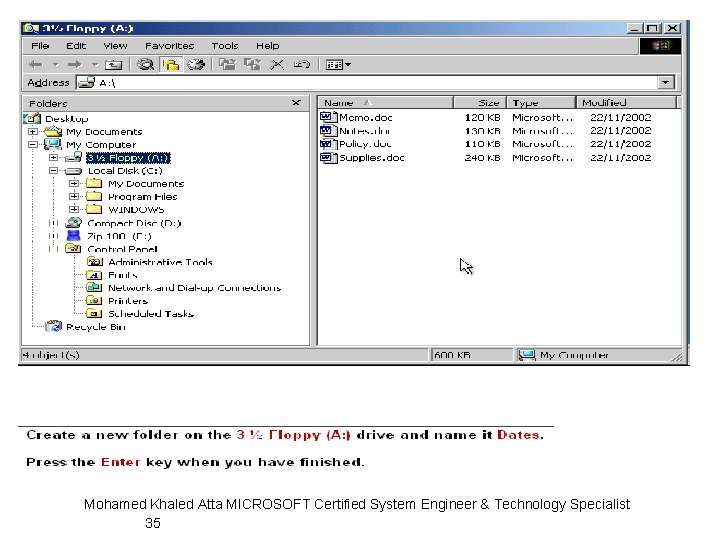Select 3½ Floppy (A:) drive icon
The image size is (720, 540).
tap(73, 158)
